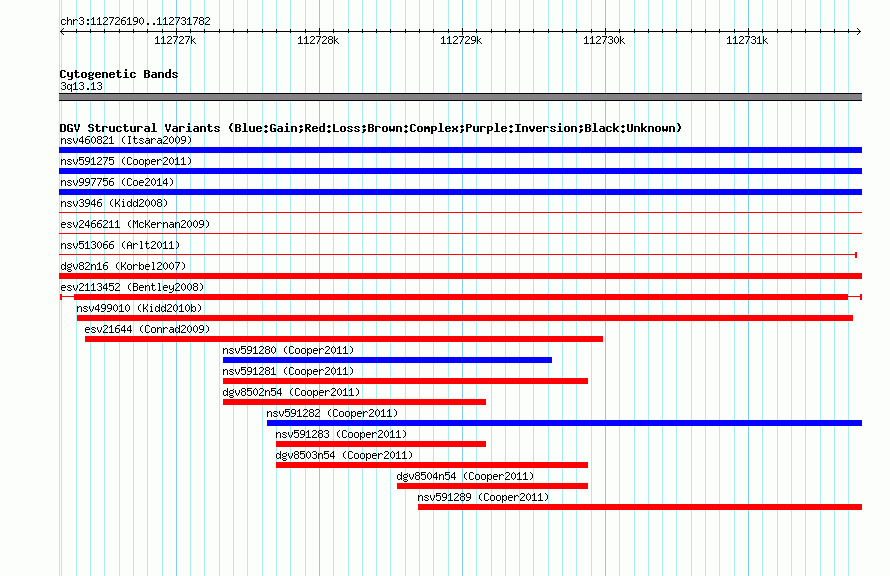Click the 112730k ruler label

[x=604, y=40]
